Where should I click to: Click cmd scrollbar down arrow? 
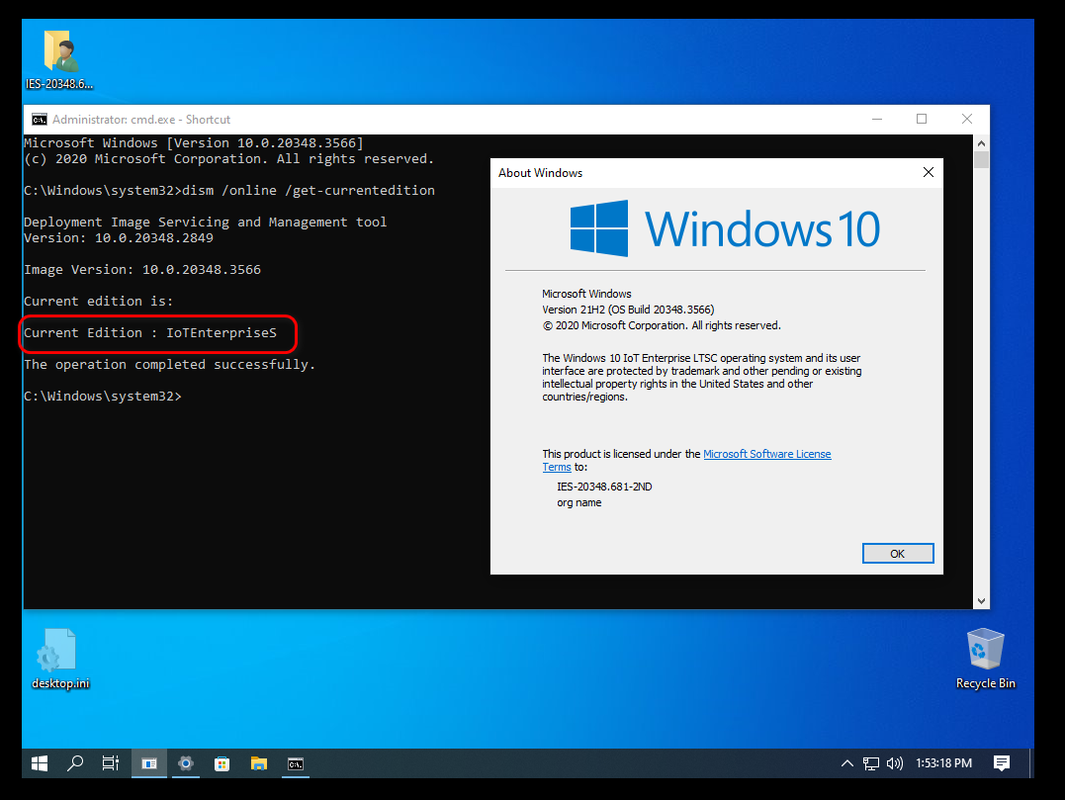click(x=981, y=600)
